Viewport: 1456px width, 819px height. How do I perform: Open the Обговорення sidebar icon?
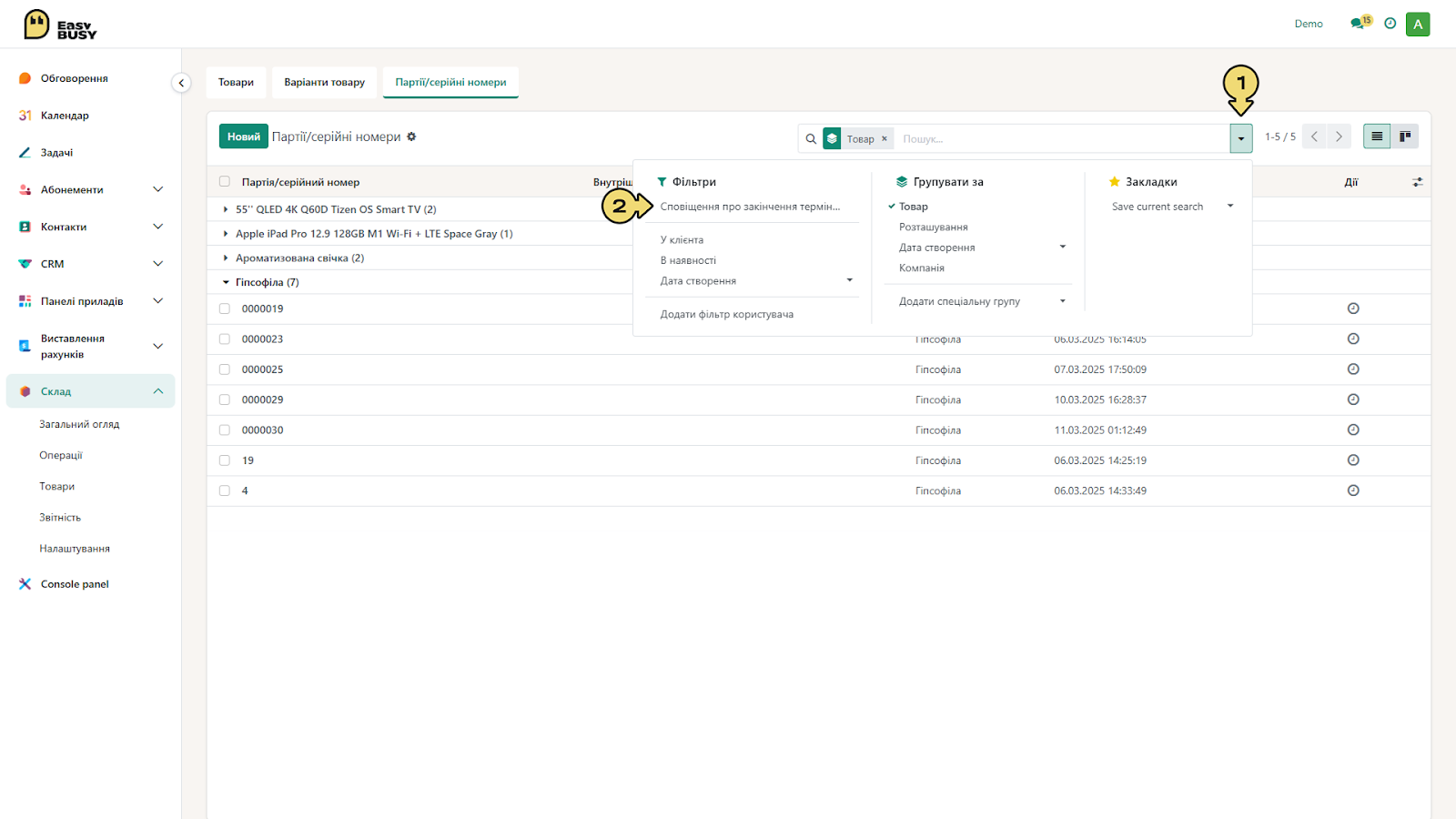25,78
